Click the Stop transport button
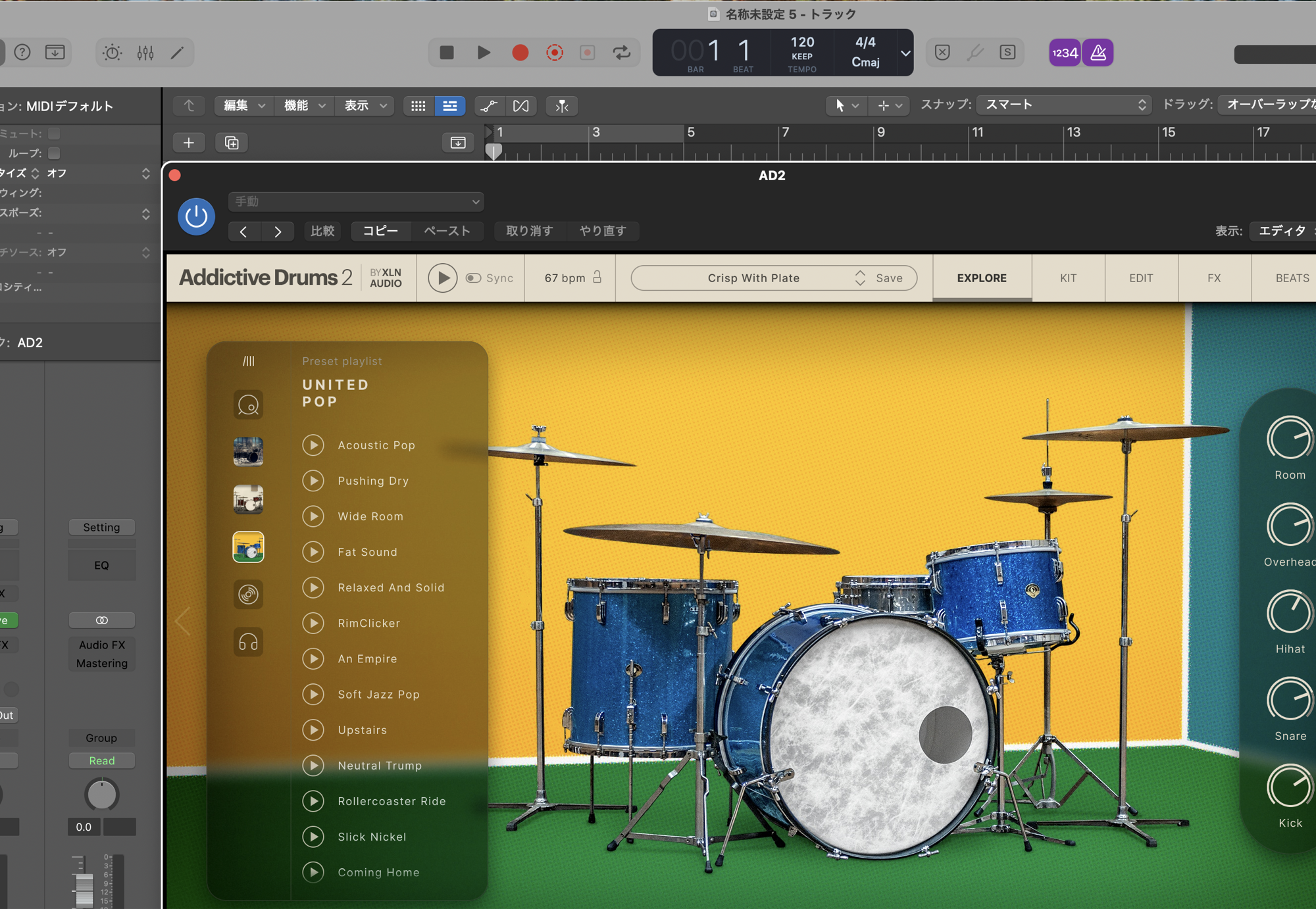 [447, 53]
